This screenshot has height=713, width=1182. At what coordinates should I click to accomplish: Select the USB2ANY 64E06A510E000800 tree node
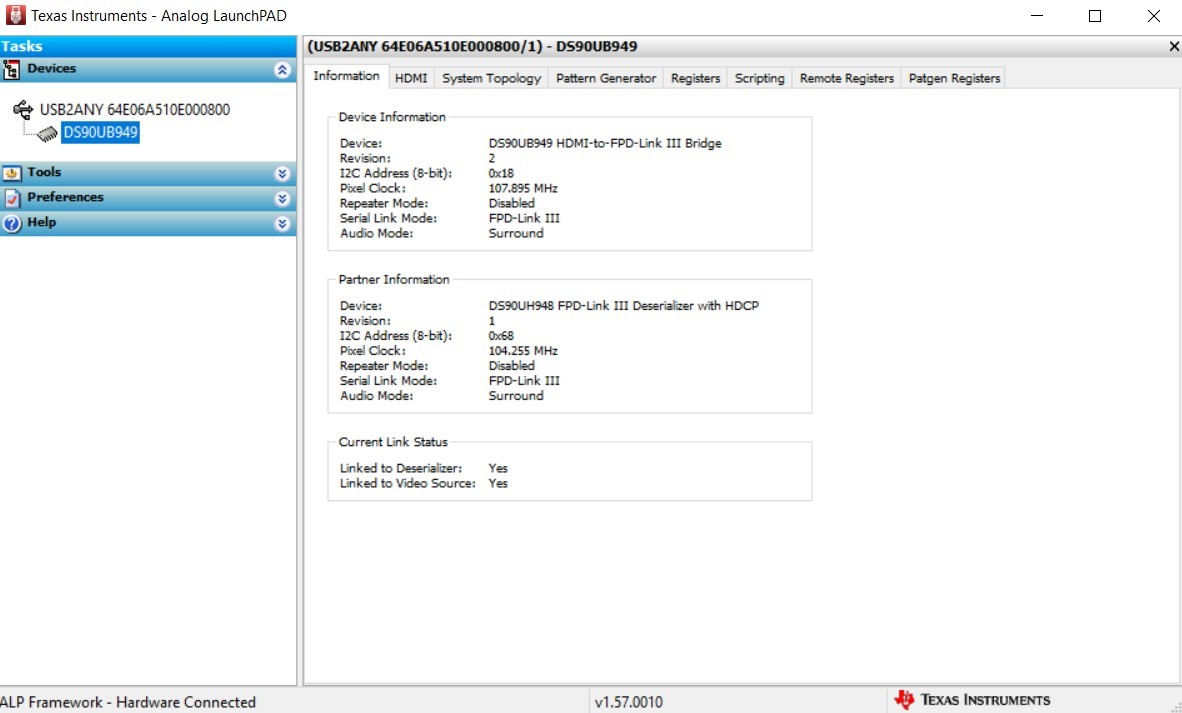point(135,110)
